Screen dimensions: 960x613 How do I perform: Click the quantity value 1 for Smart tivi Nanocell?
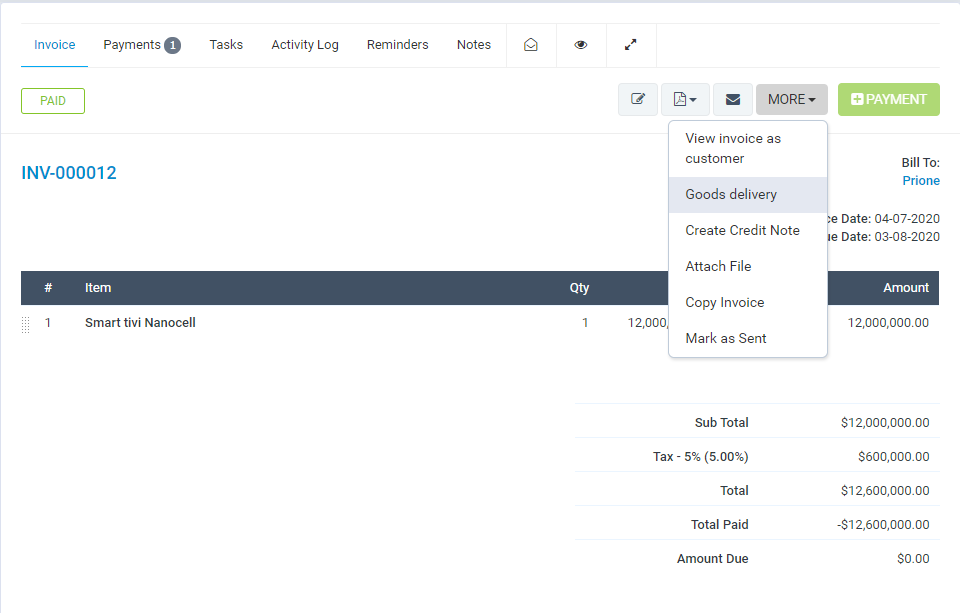585,323
